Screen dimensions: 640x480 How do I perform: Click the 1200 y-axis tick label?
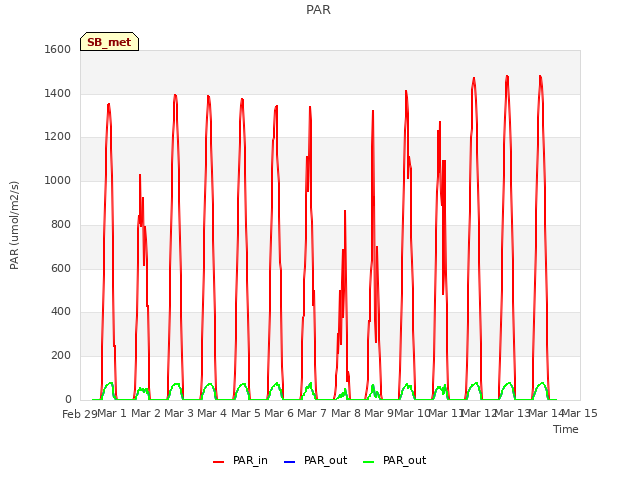[x=58, y=137]
